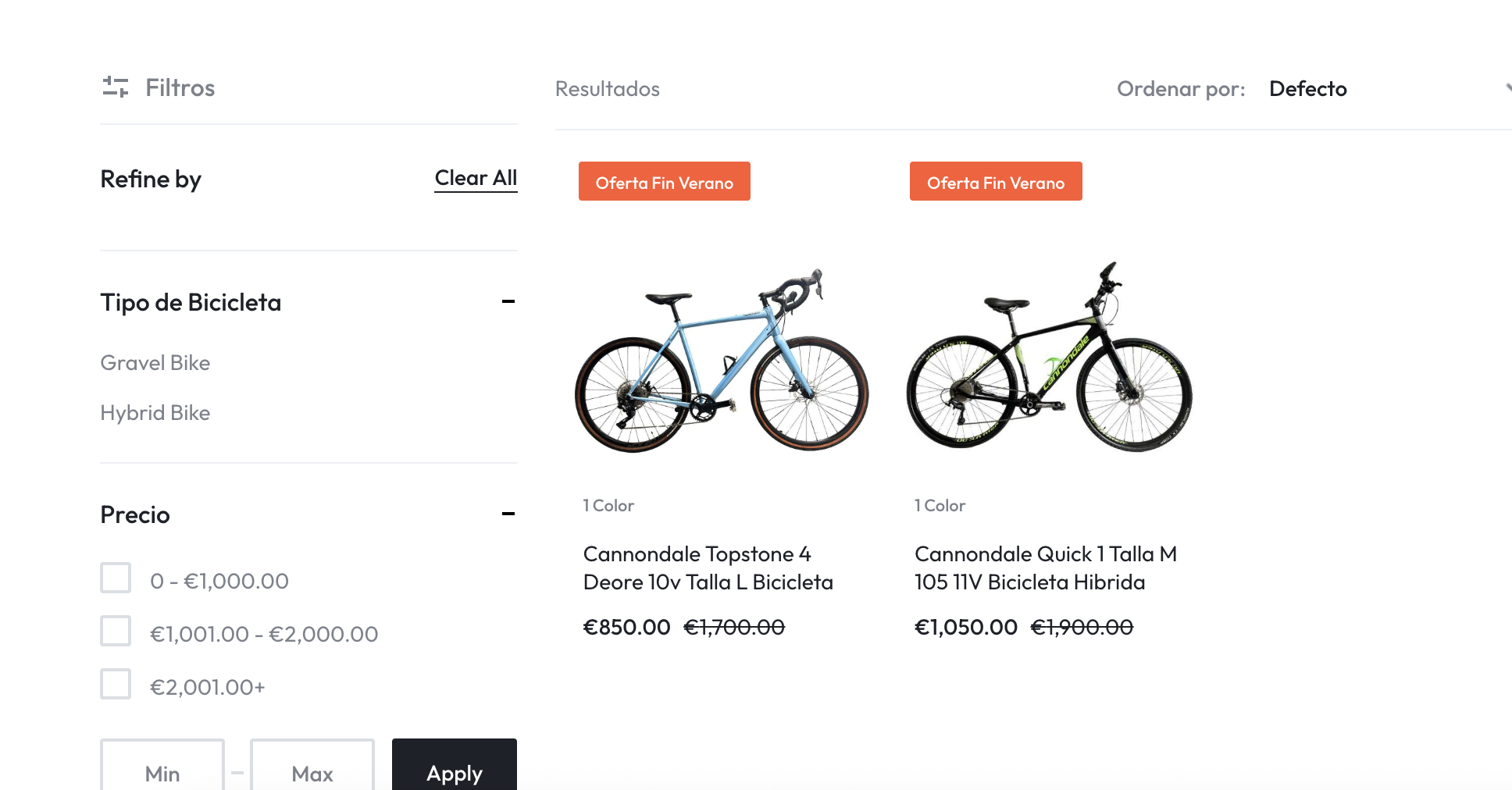Click Oferta Fin Verano badge on Topstone
1512x790 pixels.
pyautogui.click(x=664, y=182)
